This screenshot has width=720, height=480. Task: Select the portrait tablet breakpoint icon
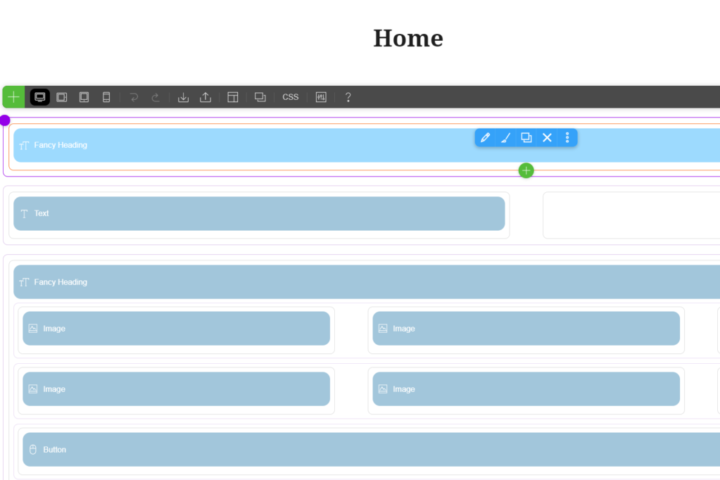[84, 97]
